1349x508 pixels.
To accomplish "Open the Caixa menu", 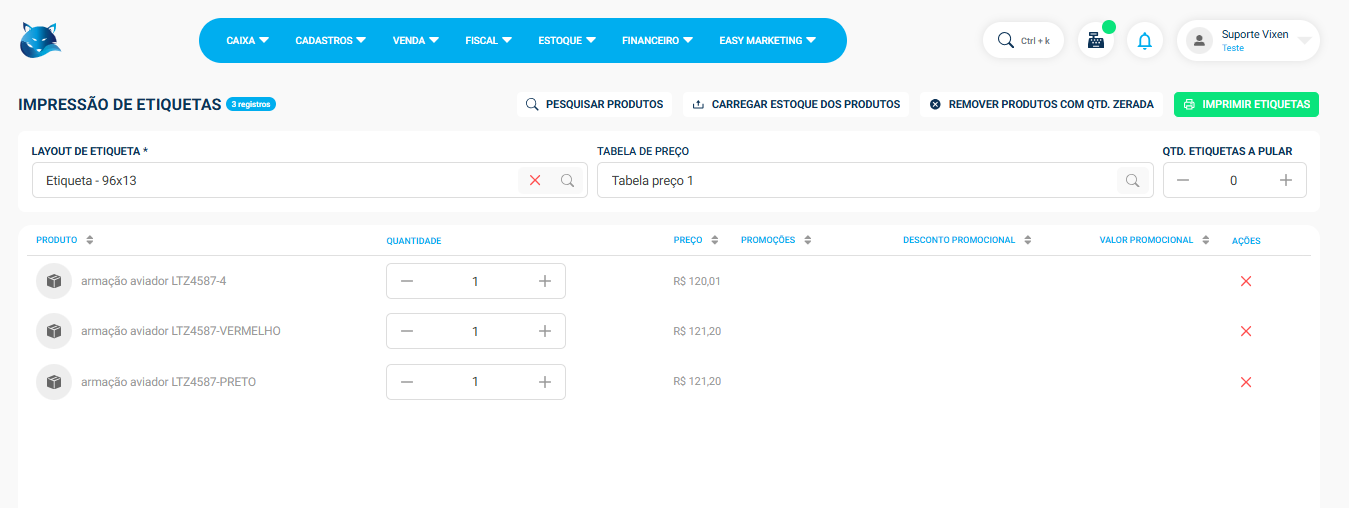I will coord(248,41).
